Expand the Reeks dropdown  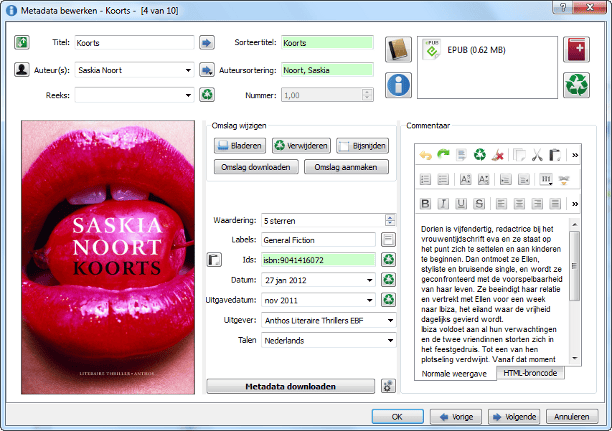[x=188, y=95]
